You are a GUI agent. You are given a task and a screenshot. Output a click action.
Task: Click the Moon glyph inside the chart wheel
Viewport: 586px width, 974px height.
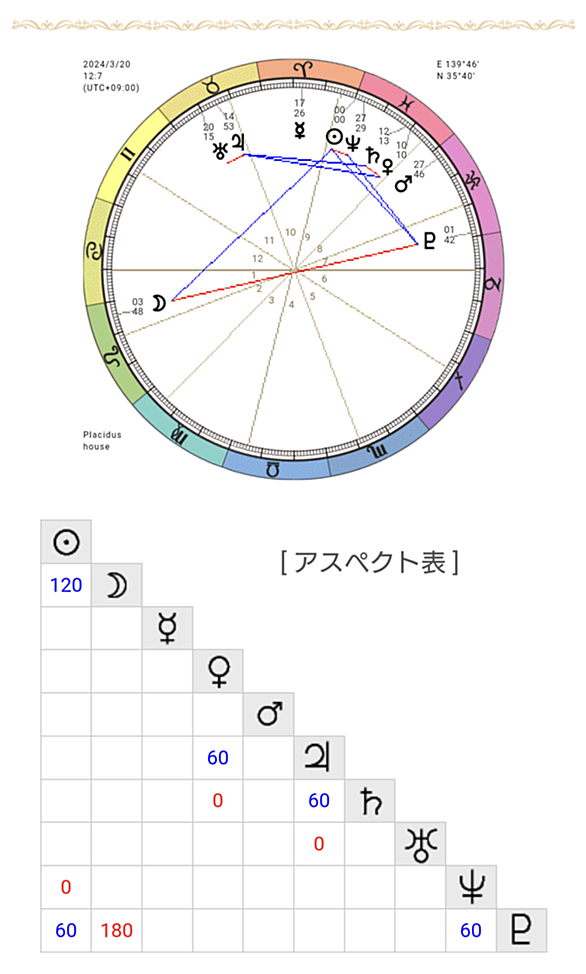pyautogui.click(x=160, y=303)
